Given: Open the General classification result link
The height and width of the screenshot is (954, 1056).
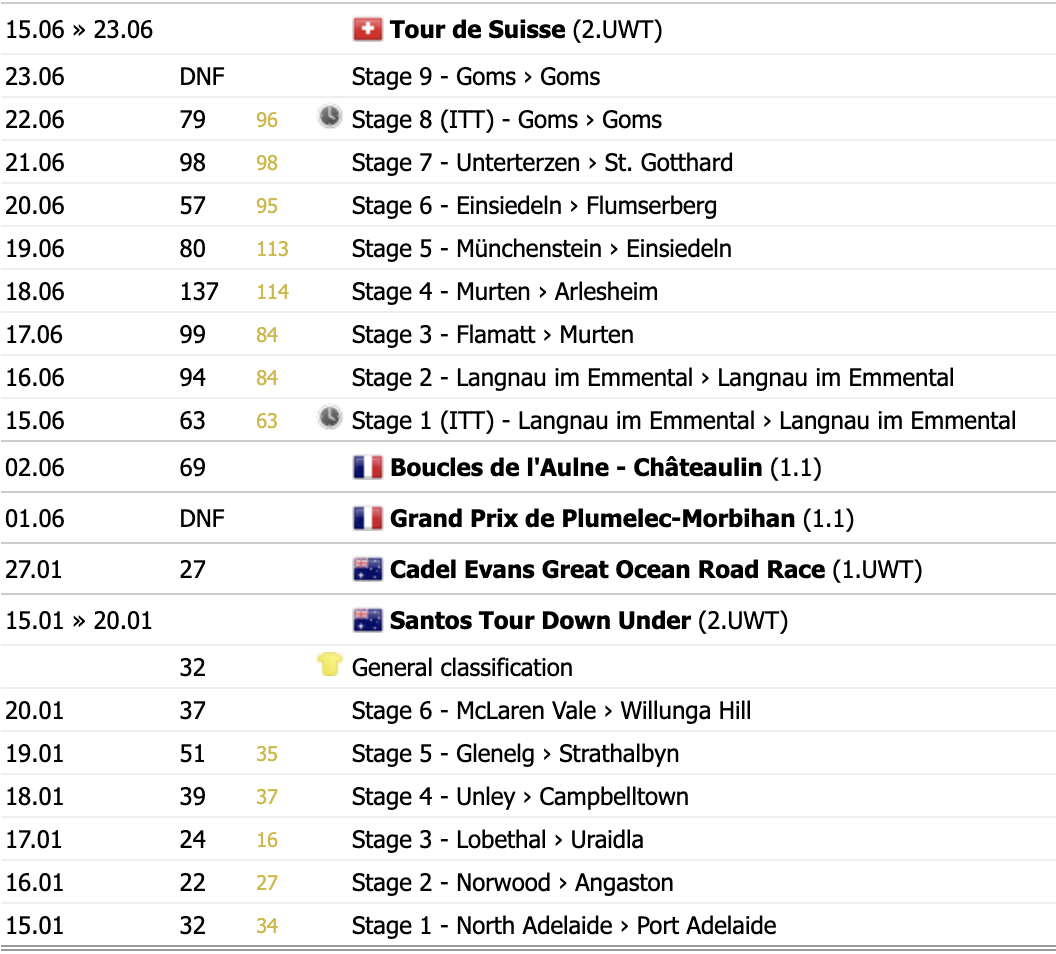Looking at the screenshot, I should coord(462,668).
